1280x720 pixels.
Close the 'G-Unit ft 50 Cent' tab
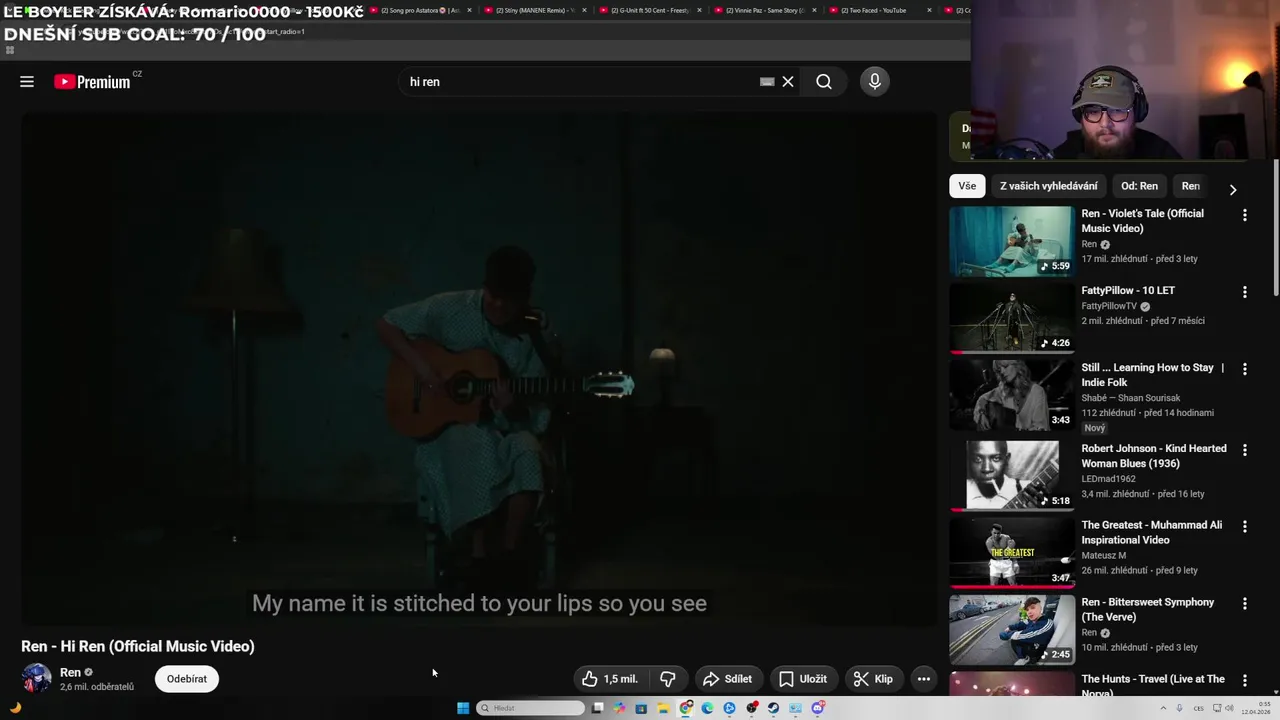coord(699,10)
